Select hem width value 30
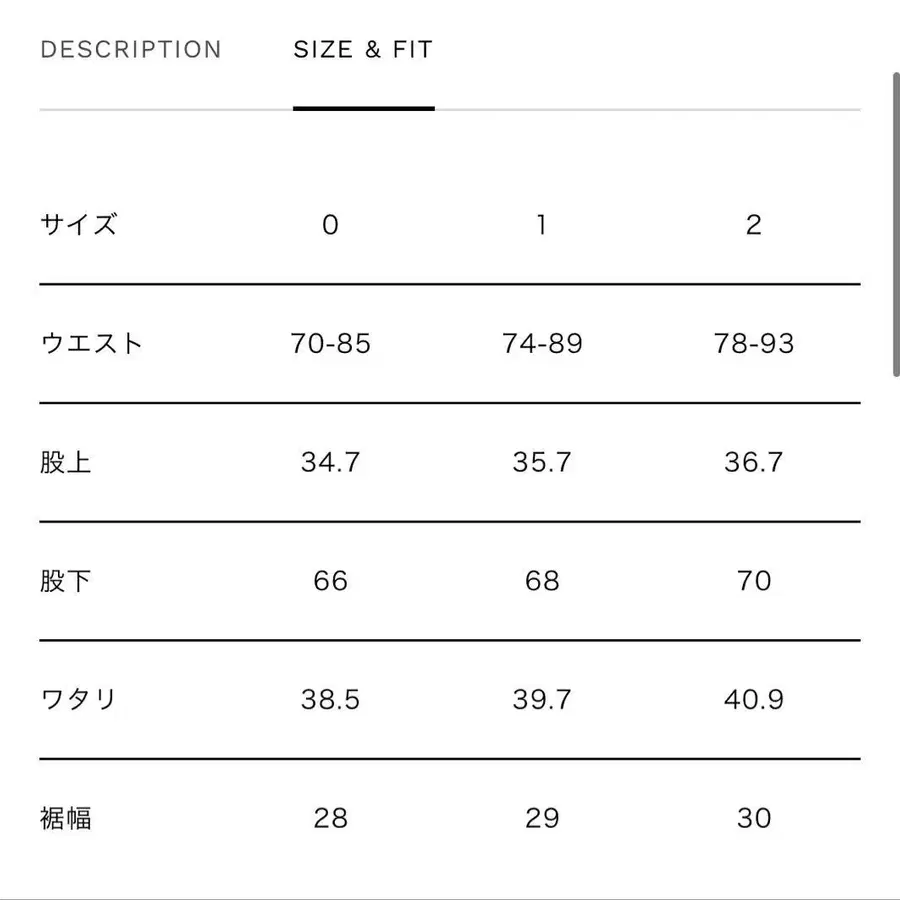This screenshot has width=900, height=900. (754, 818)
